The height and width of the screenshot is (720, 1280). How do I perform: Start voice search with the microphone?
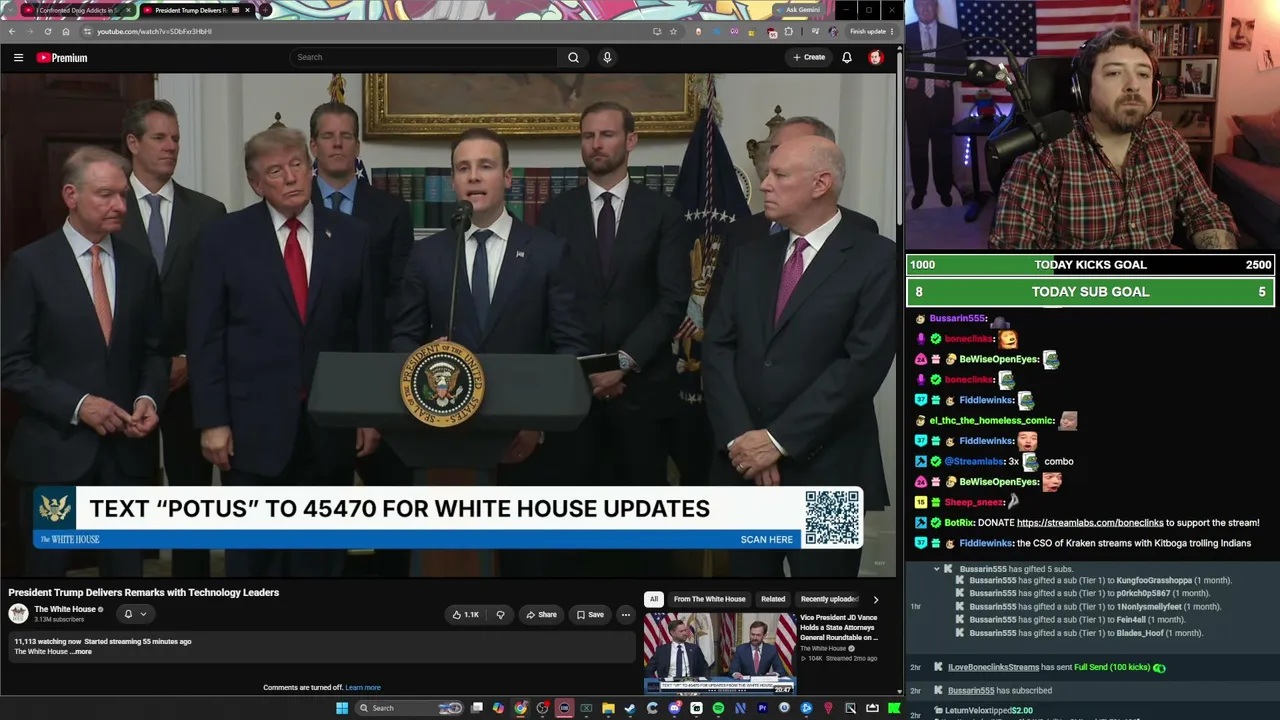606,57
